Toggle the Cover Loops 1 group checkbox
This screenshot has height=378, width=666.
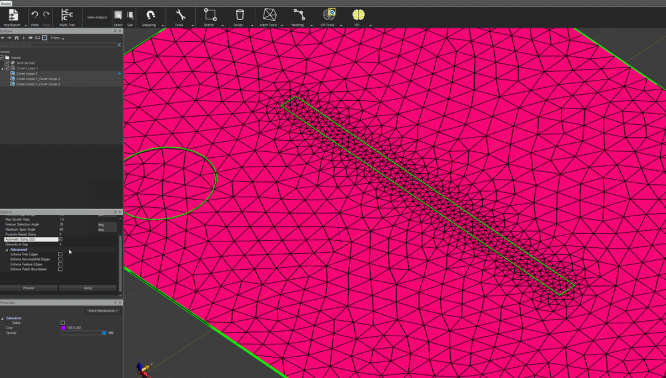pyautogui.click(x=7, y=68)
